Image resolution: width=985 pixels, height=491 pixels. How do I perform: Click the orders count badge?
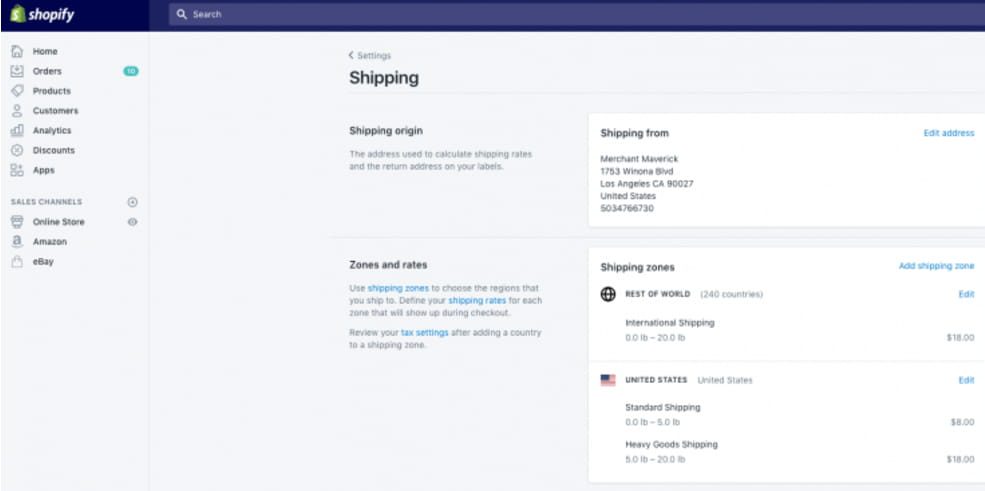(x=131, y=71)
